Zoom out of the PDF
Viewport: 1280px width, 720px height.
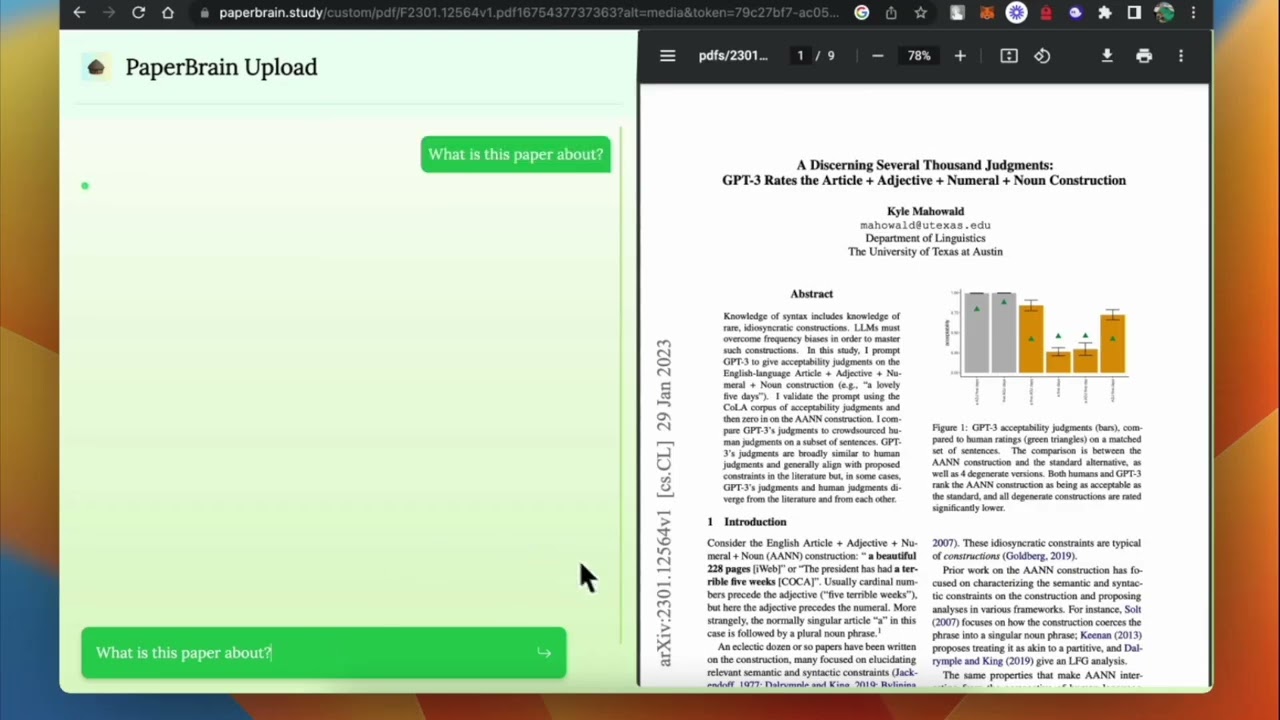tap(878, 56)
